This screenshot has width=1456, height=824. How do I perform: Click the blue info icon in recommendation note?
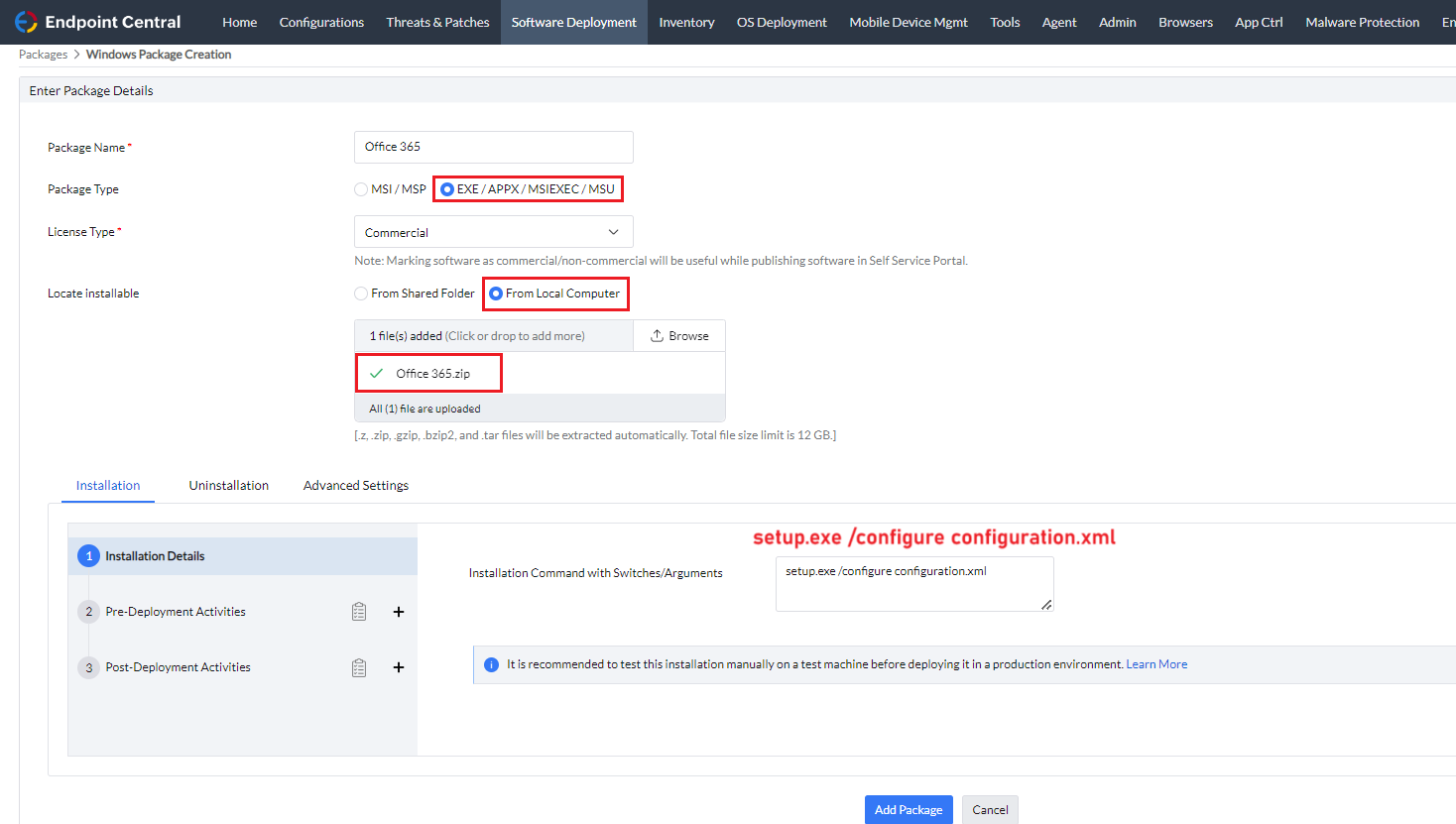491,664
